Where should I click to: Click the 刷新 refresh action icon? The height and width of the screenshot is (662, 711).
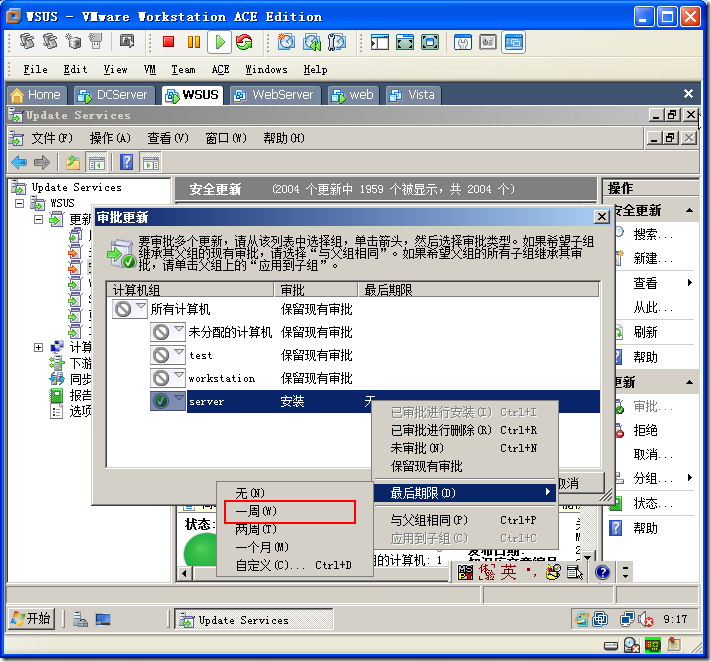pyautogui.click(x=619, y=332)
